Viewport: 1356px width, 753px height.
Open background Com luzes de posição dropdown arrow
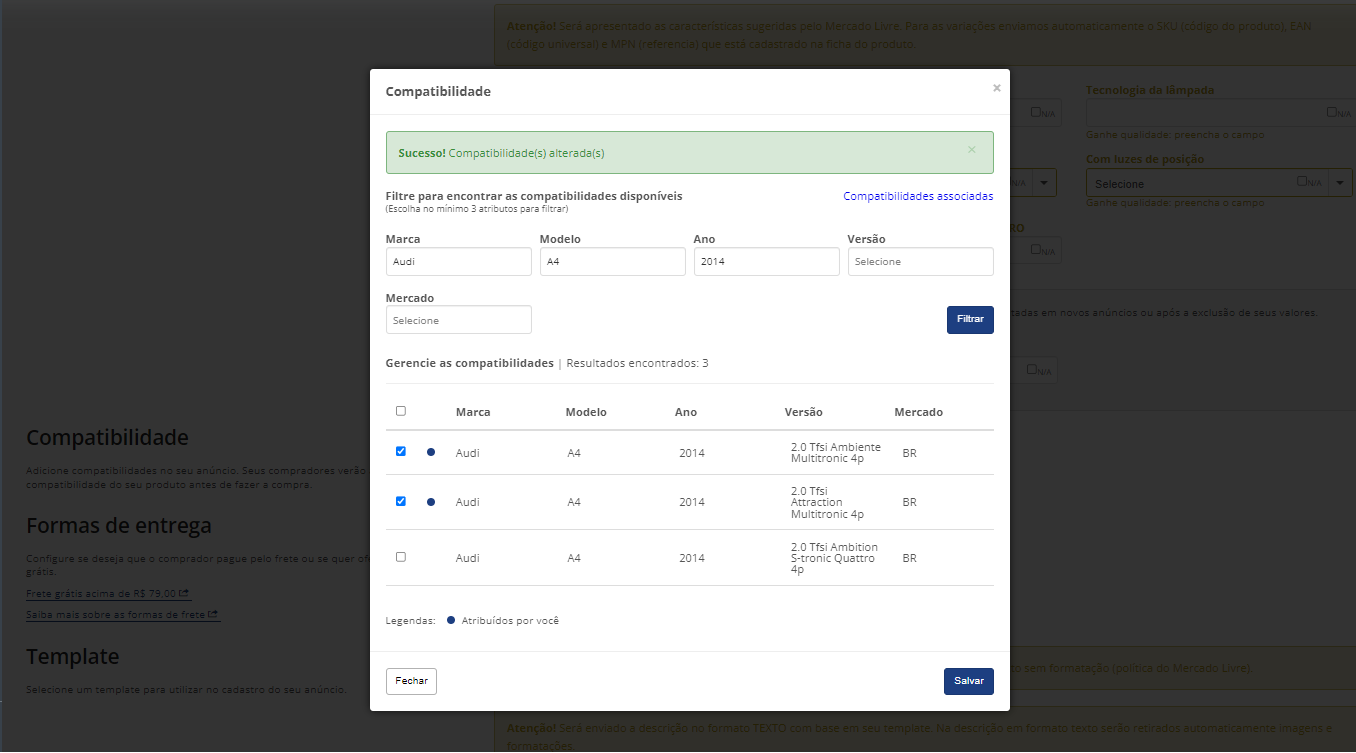[1340, 183]
